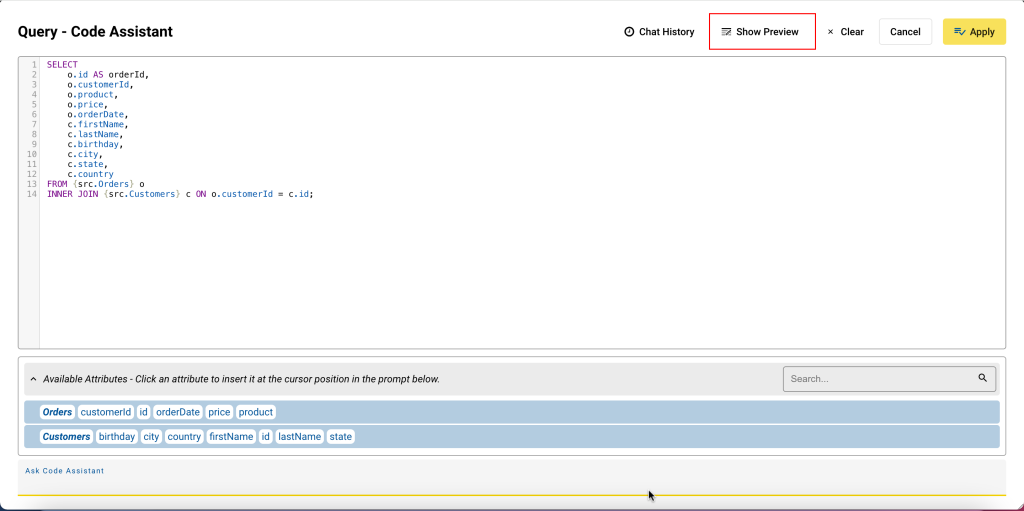Viewport: 1024px width, 511px height.
Task: Insert the orderDate attribute
Action: pyautogui.click(x=178, y=412)
